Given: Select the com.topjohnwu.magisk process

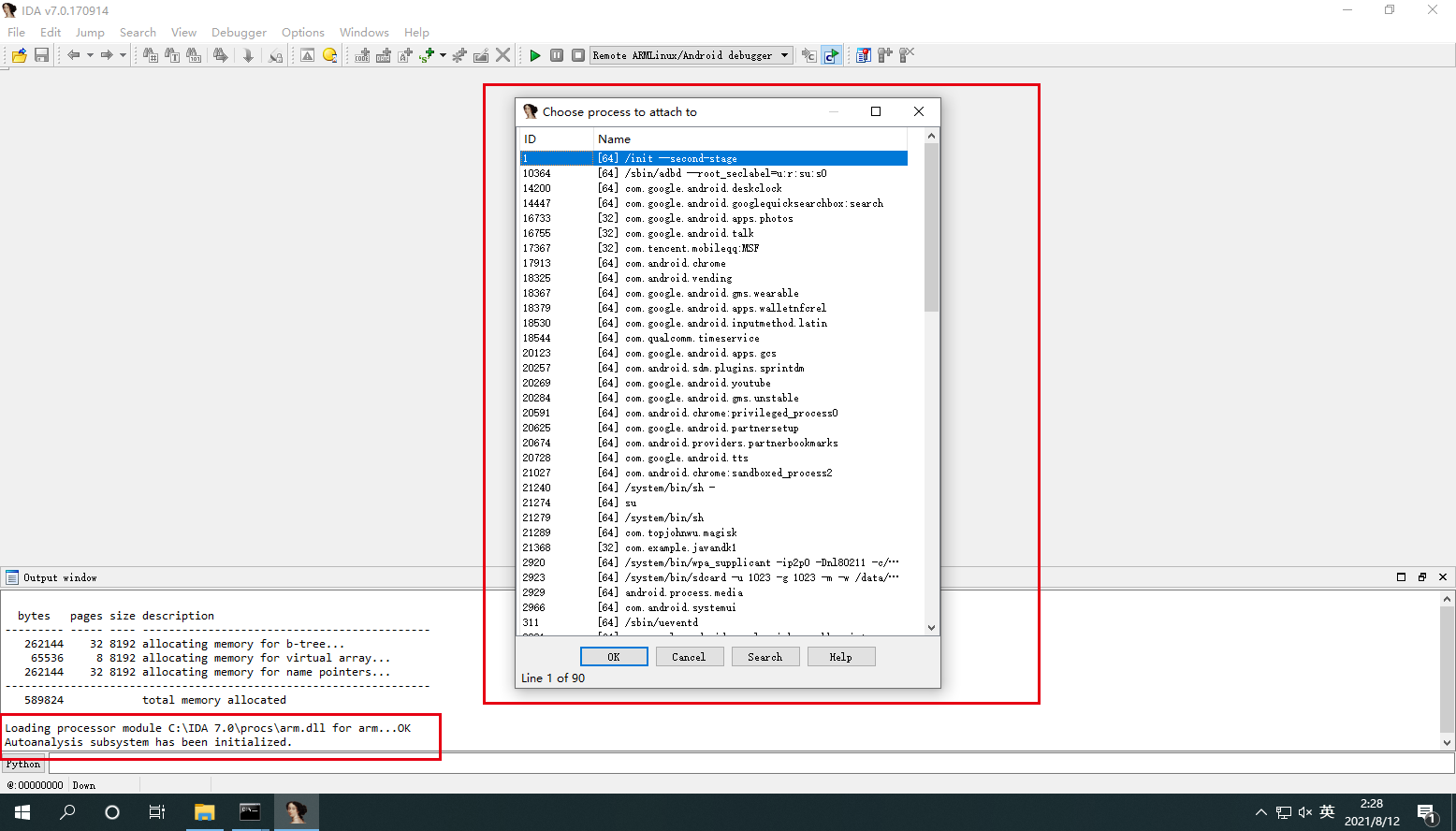Looking at the screenshot, I should (714, 532).
